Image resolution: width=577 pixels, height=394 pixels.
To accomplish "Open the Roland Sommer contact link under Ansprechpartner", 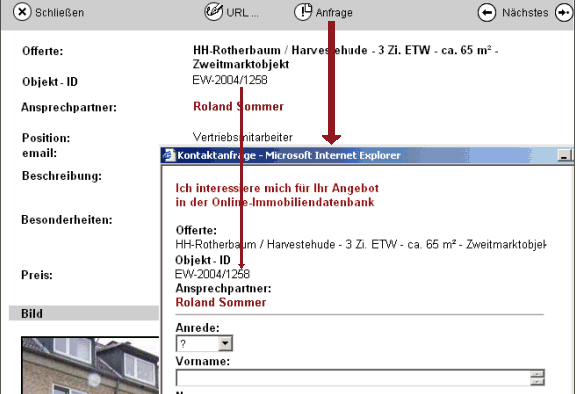I will point(238,106).
